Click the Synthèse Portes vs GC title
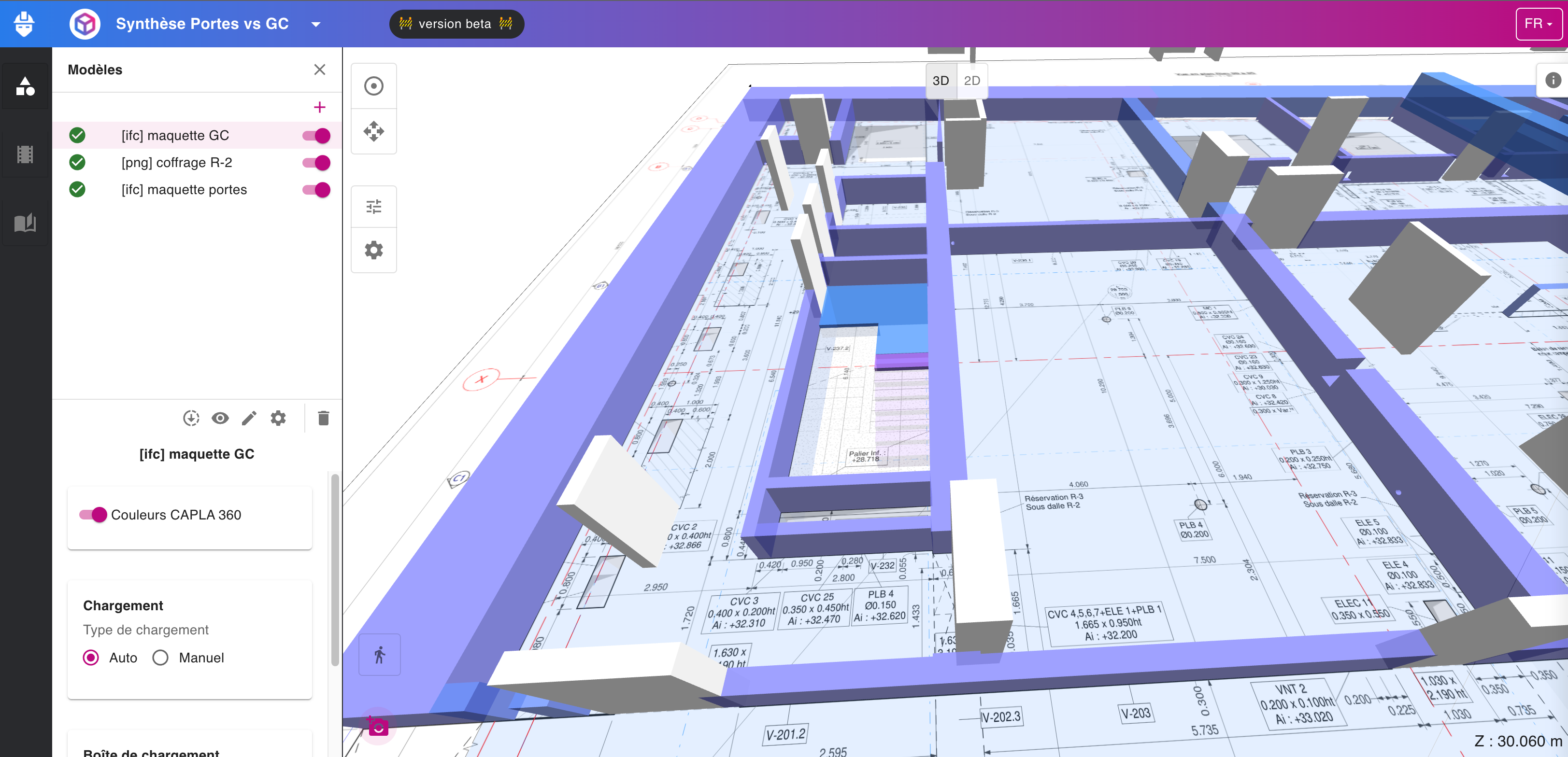This screenshot has height=757, width=1568. [x=202, y=24]
